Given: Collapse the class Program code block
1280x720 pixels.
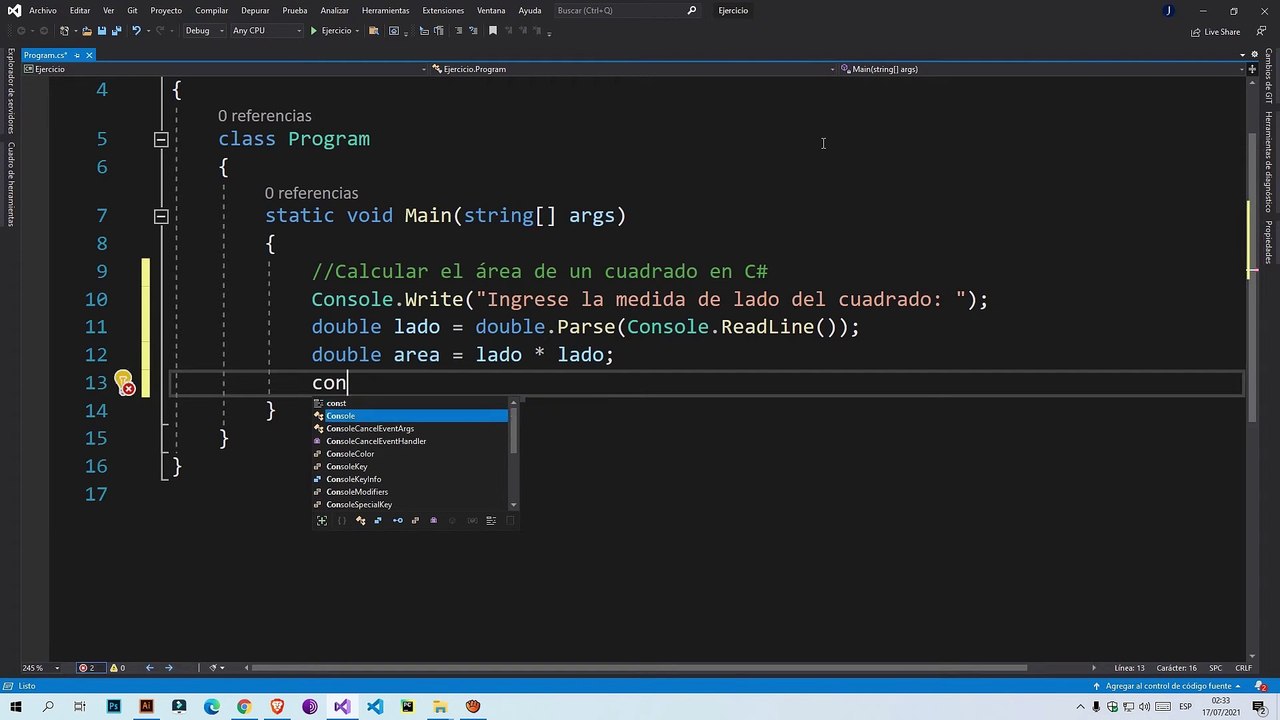Looking at the screenshot, I should click(161, 139).
